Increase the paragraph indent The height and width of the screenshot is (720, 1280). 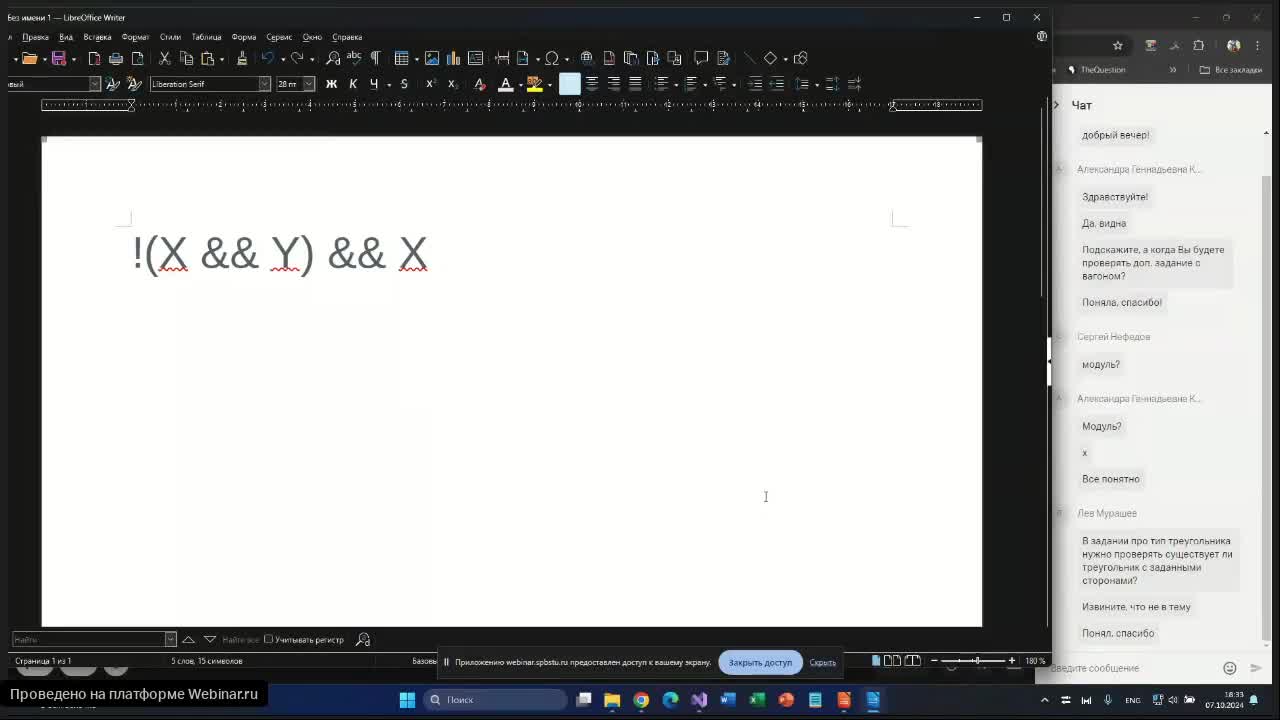pos(755,84)
